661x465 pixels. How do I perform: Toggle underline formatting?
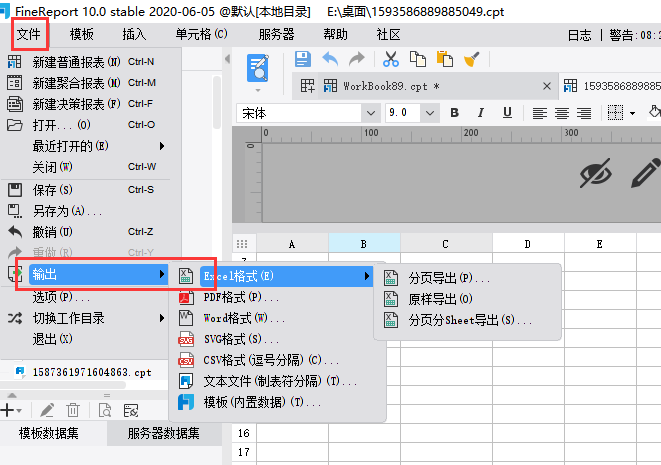[507, 113]
